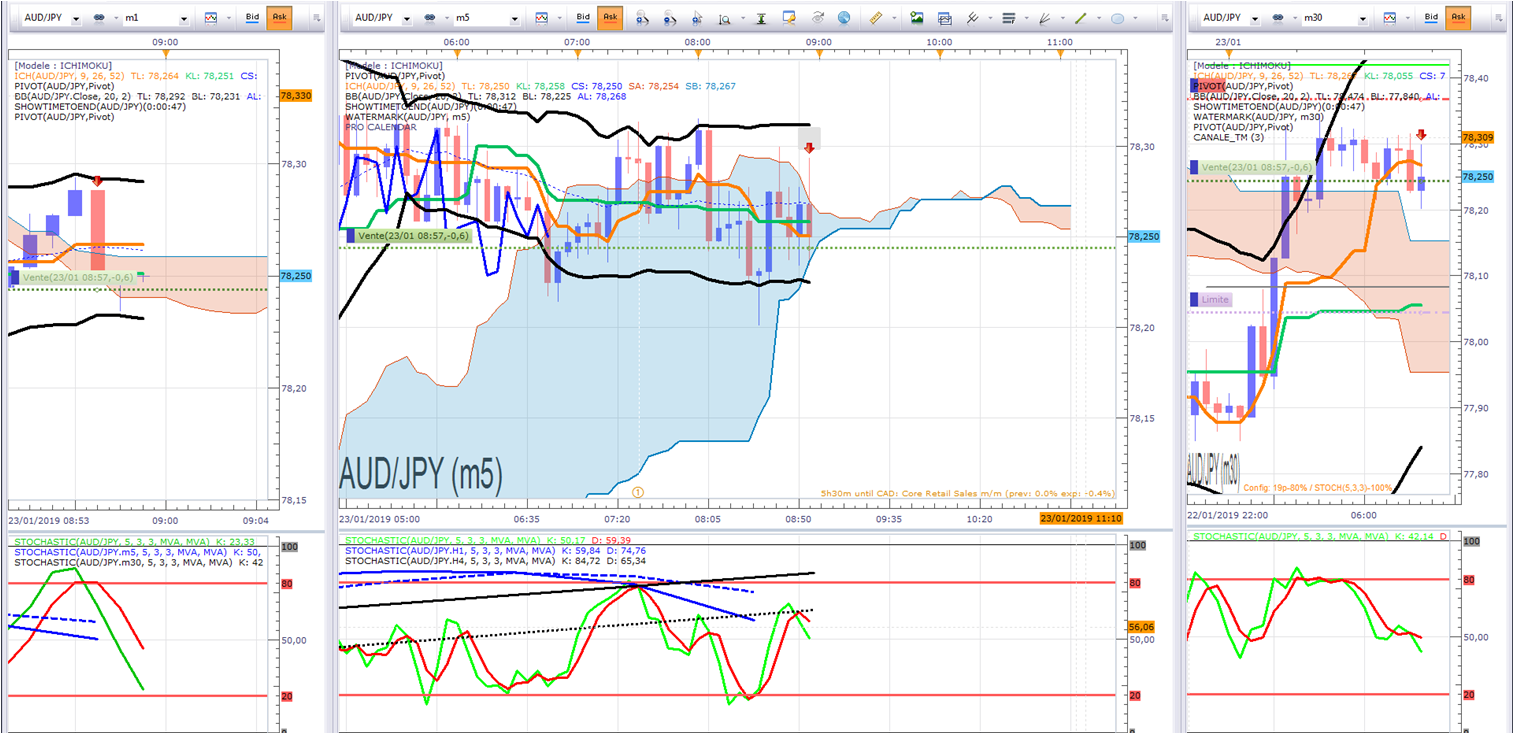Select the fan lines drawing tool

(x=1045, y=18)
